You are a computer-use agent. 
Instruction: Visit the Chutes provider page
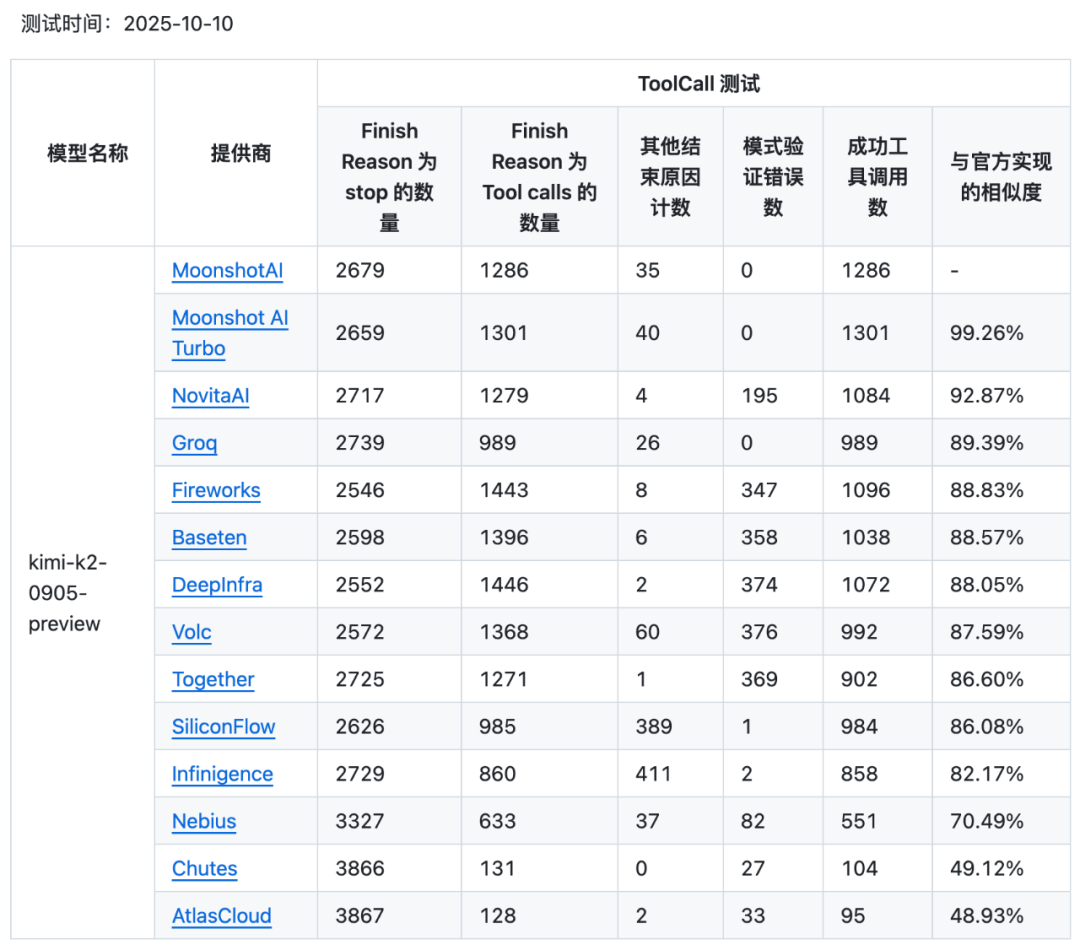pos(204,868)
